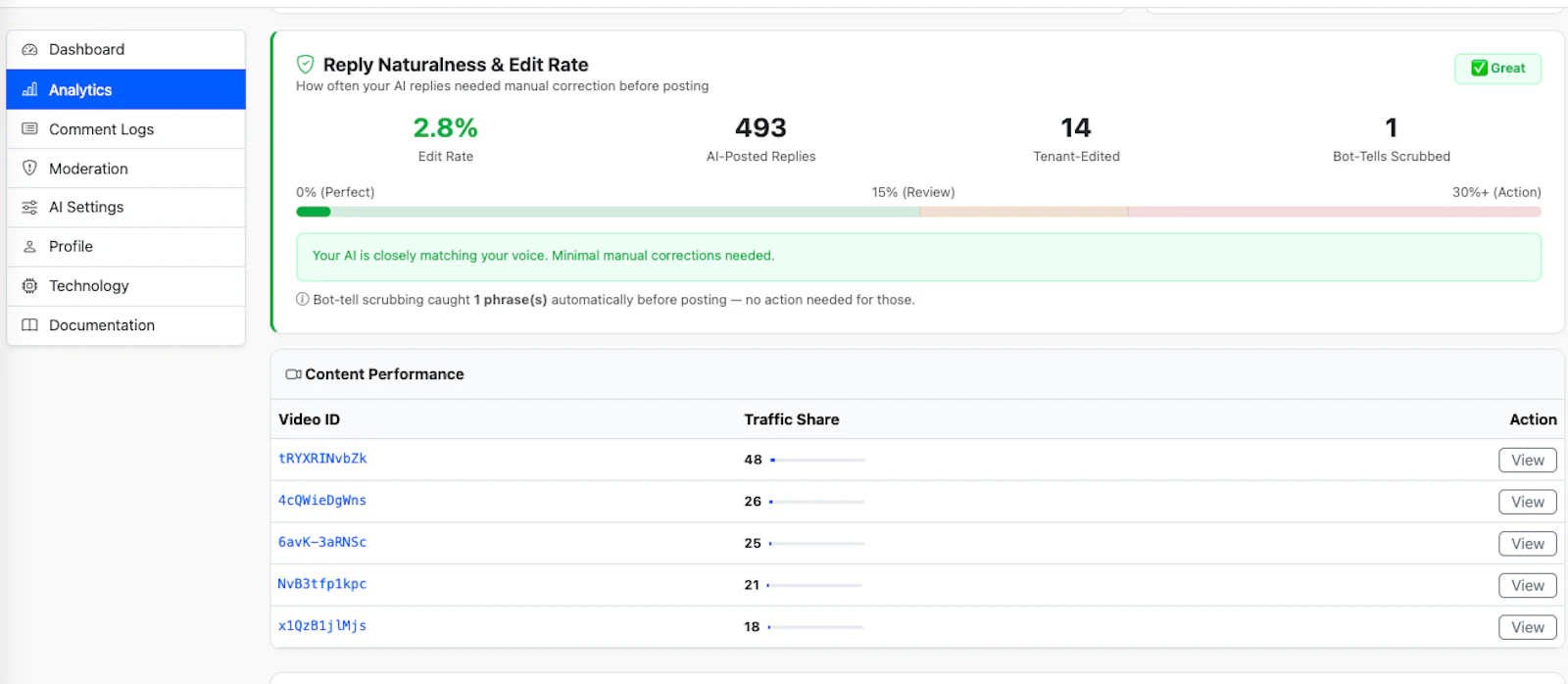Viewport: 1568px width, 684px height.
Task: Click the 30%+ (Action) threshold label
Action: (1496, 192)
